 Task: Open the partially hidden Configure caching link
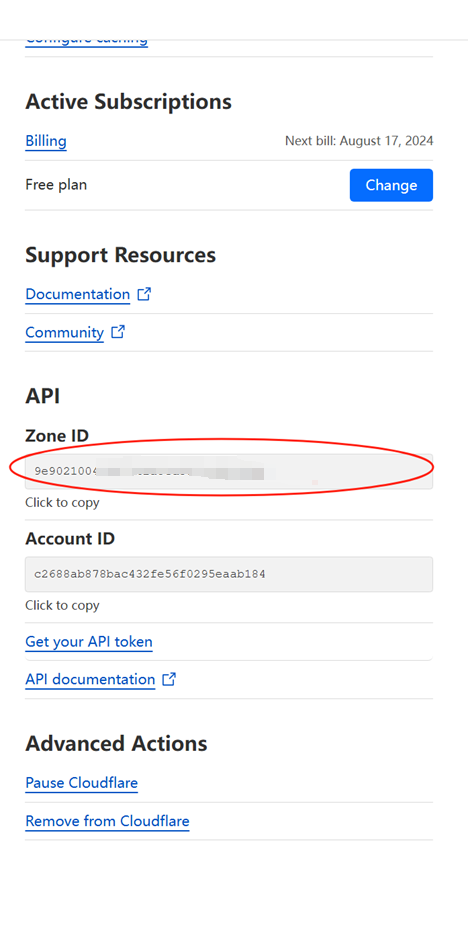[x=87, y=41]
